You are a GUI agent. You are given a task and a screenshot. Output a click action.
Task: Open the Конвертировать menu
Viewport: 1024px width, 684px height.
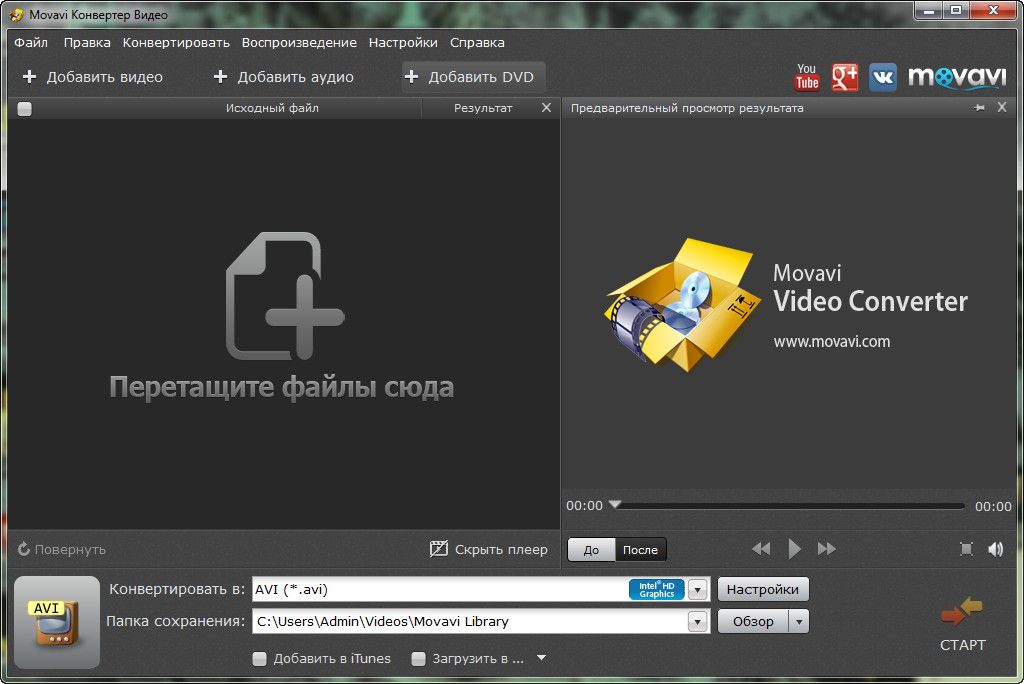tap(176, 43)
